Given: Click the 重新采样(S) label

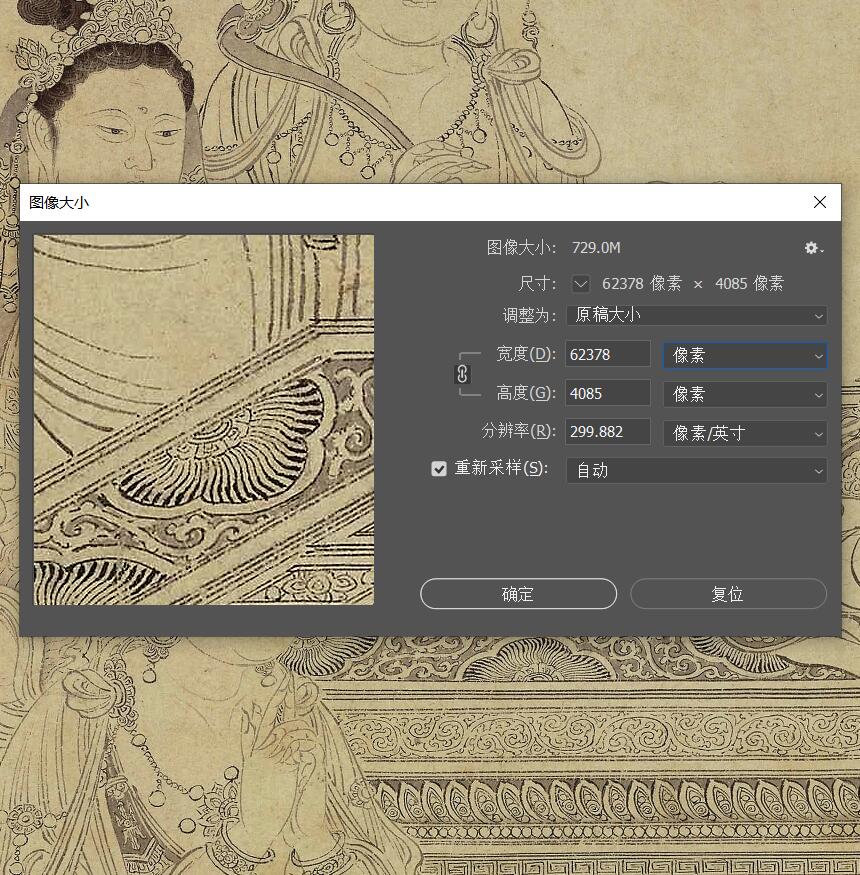Looking at the screenshot, I should pos(501,468).
